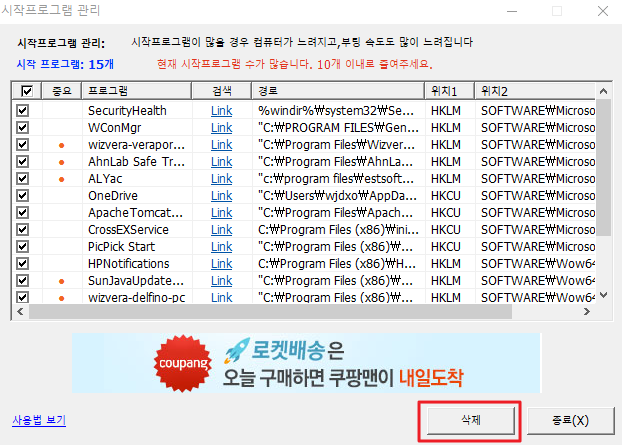Select the PicPick Start program name
This screenshot has height=445, width=622.
pos(121,247)
